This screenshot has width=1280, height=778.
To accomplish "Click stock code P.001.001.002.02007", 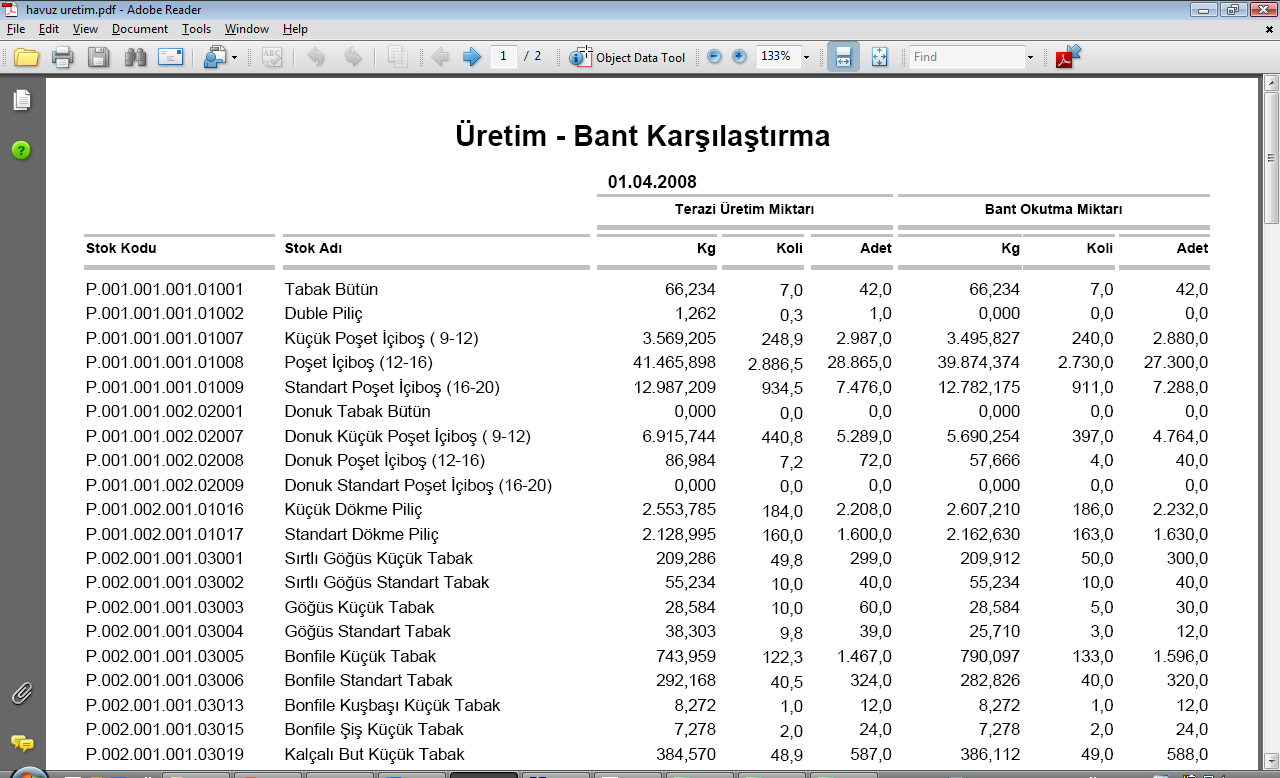I will (165, 436).
